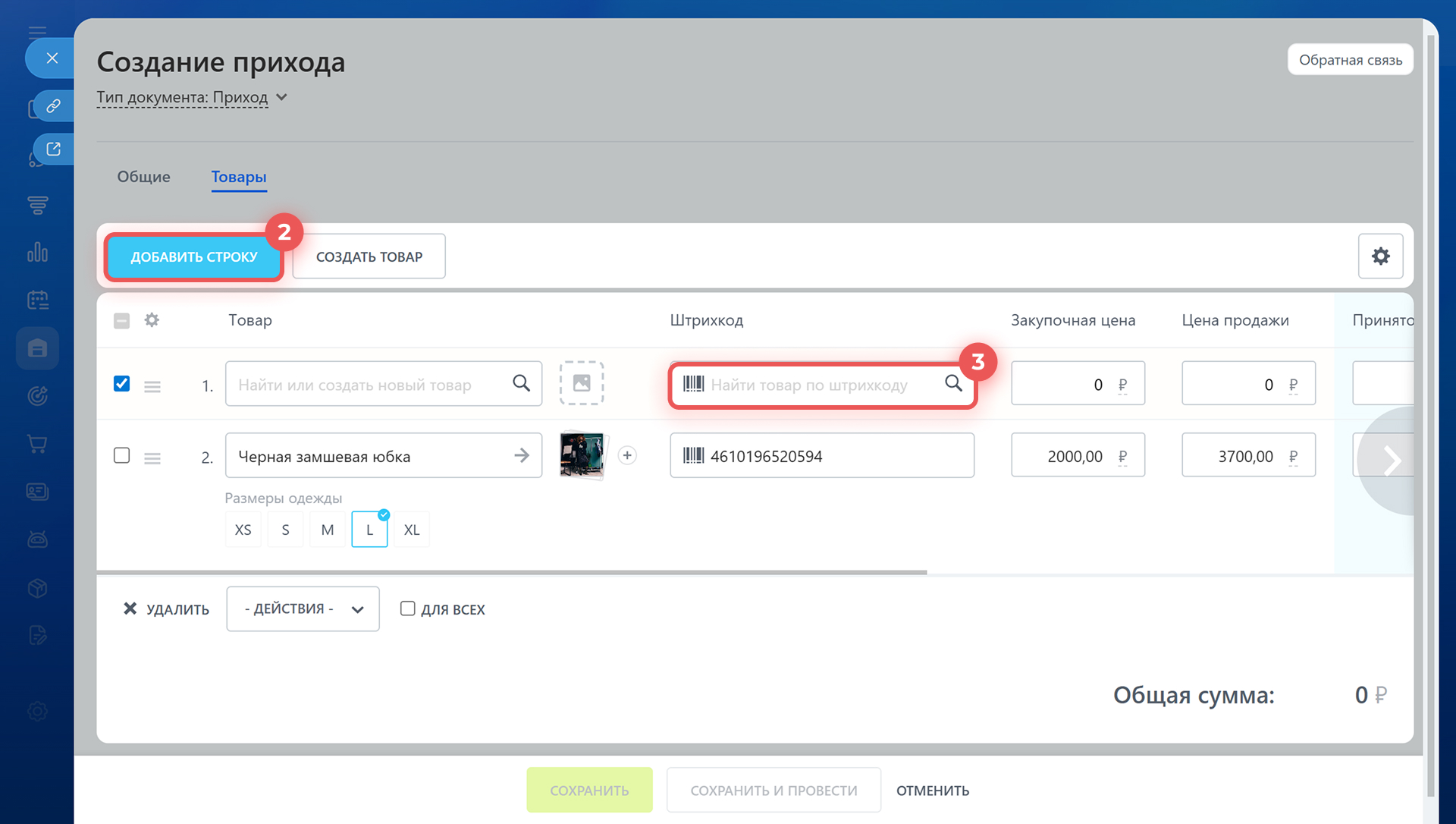Image resolution: width=1456 pixels, height=824 pixels.
Task: Click the "Добавить строку" button
Action: tap(194, 257)
